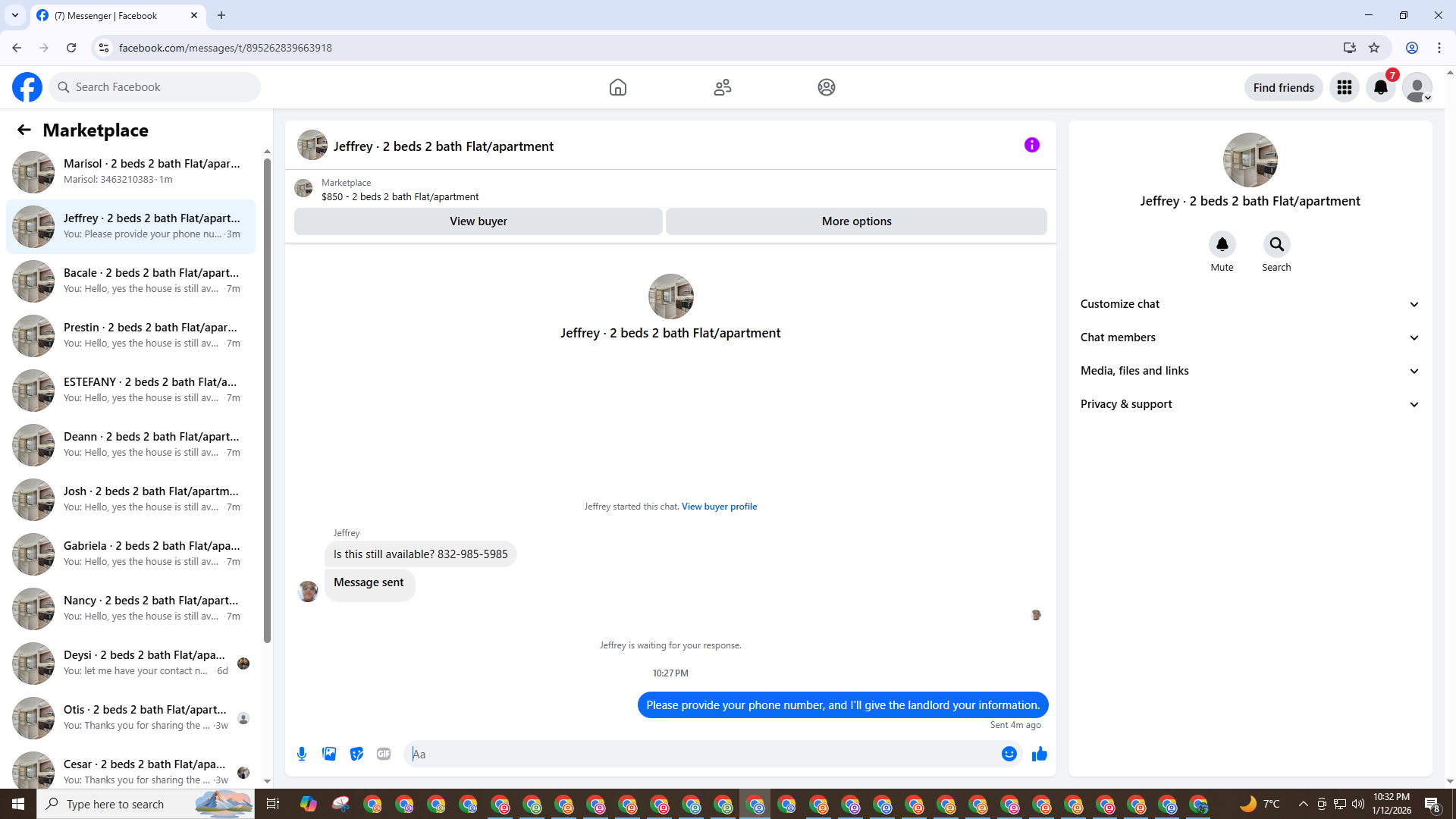Expand Privacy & support section

(x=1249, y=404)
